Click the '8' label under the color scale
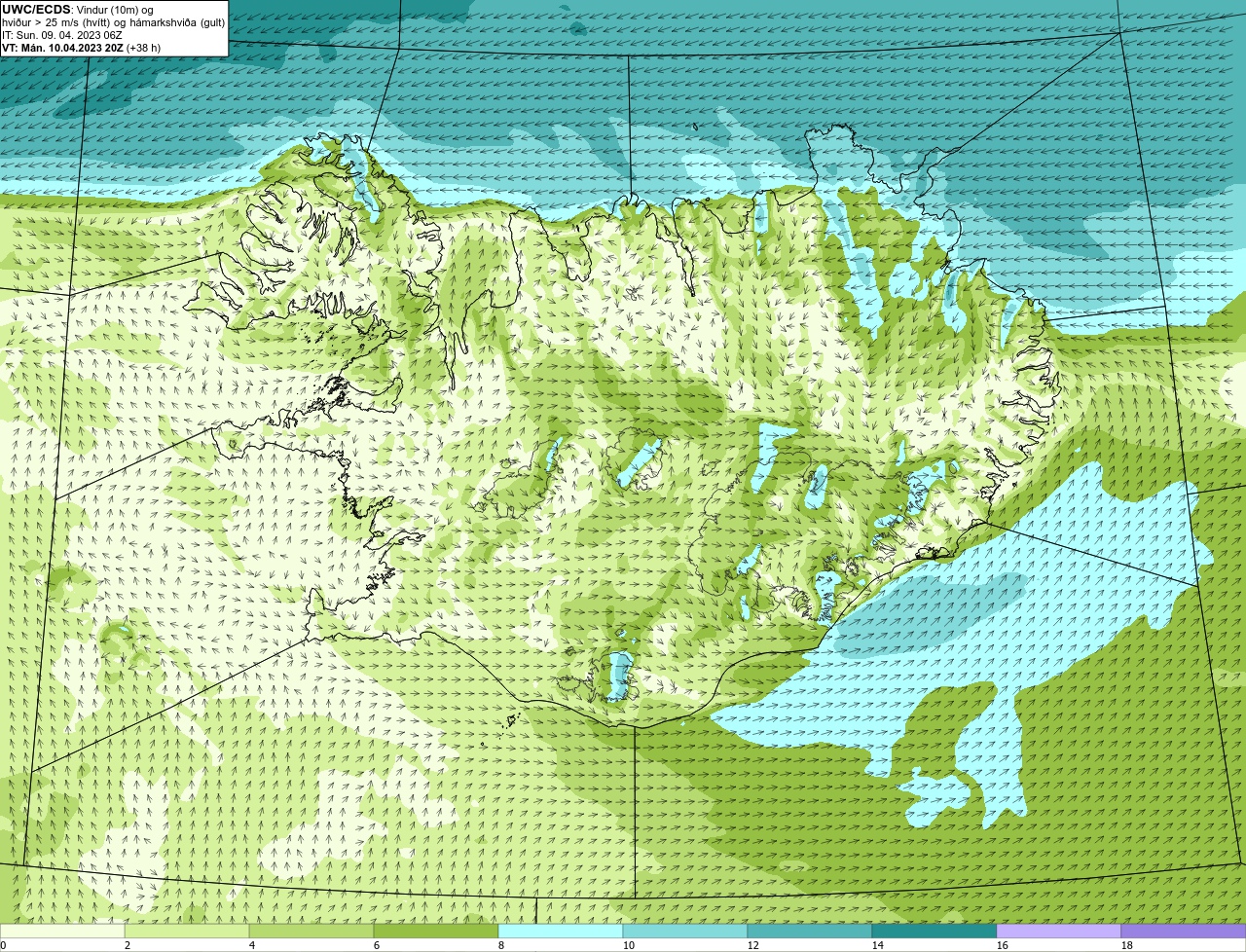Image resolution: width=1246 pixels, height=952 pixels. pos(501,945)
